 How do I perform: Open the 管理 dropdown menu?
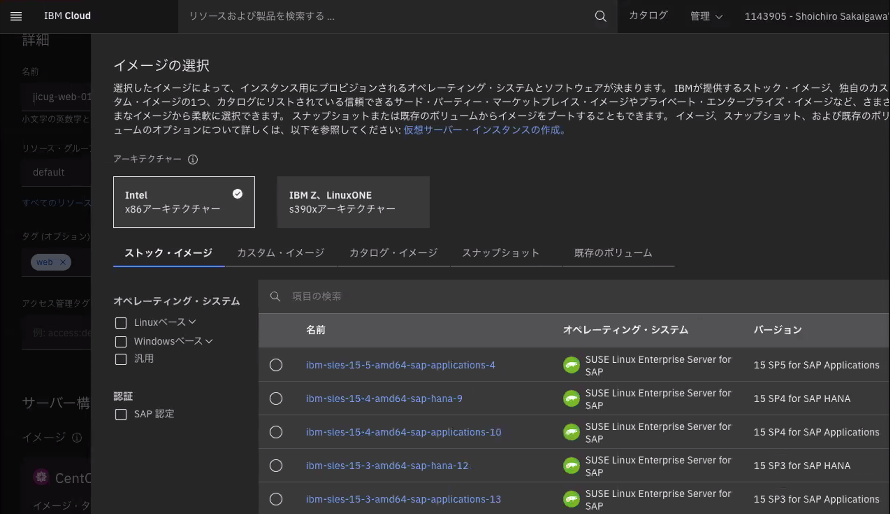tap(706, 16)
